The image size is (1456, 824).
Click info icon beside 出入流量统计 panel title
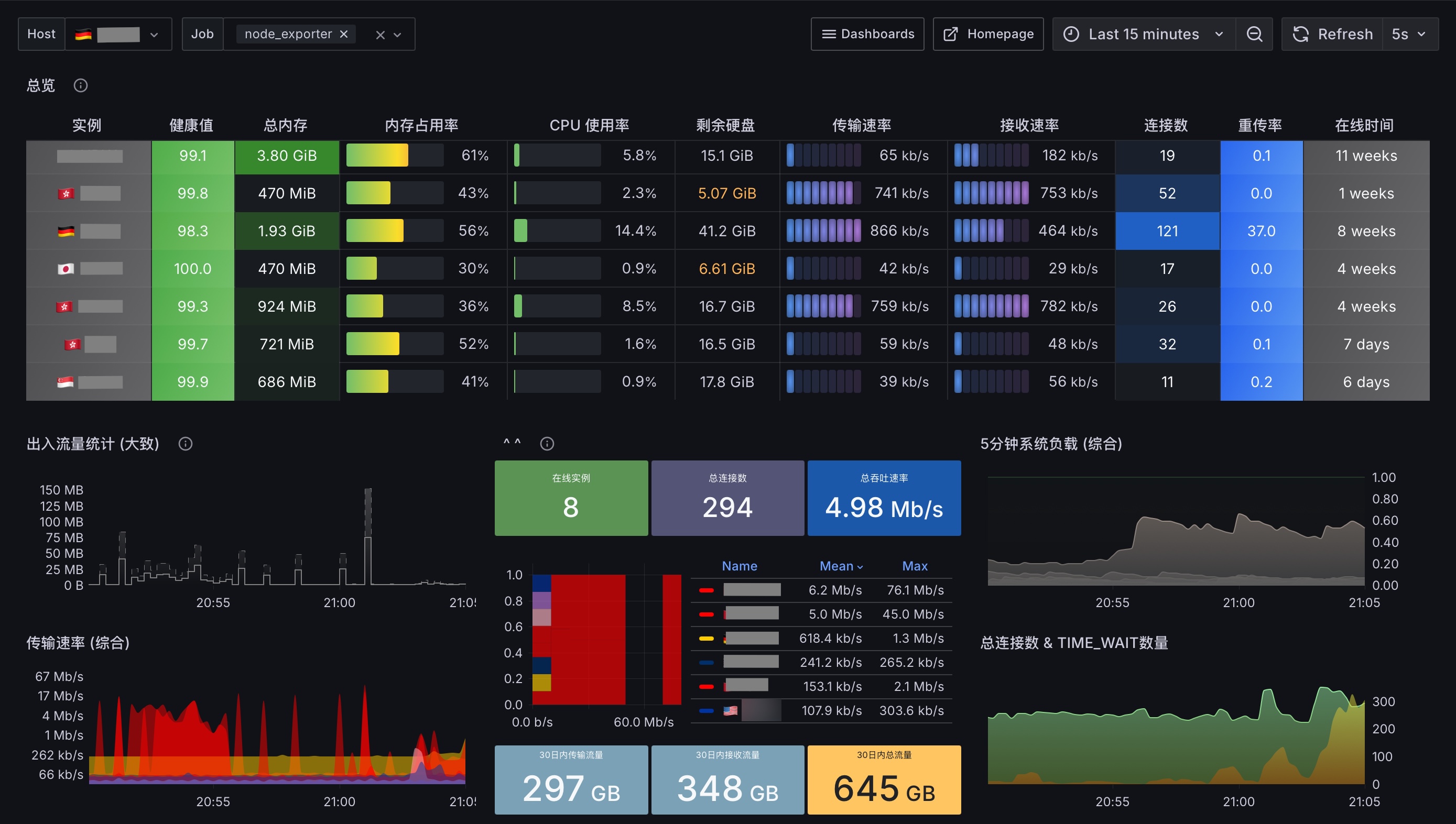185,444
